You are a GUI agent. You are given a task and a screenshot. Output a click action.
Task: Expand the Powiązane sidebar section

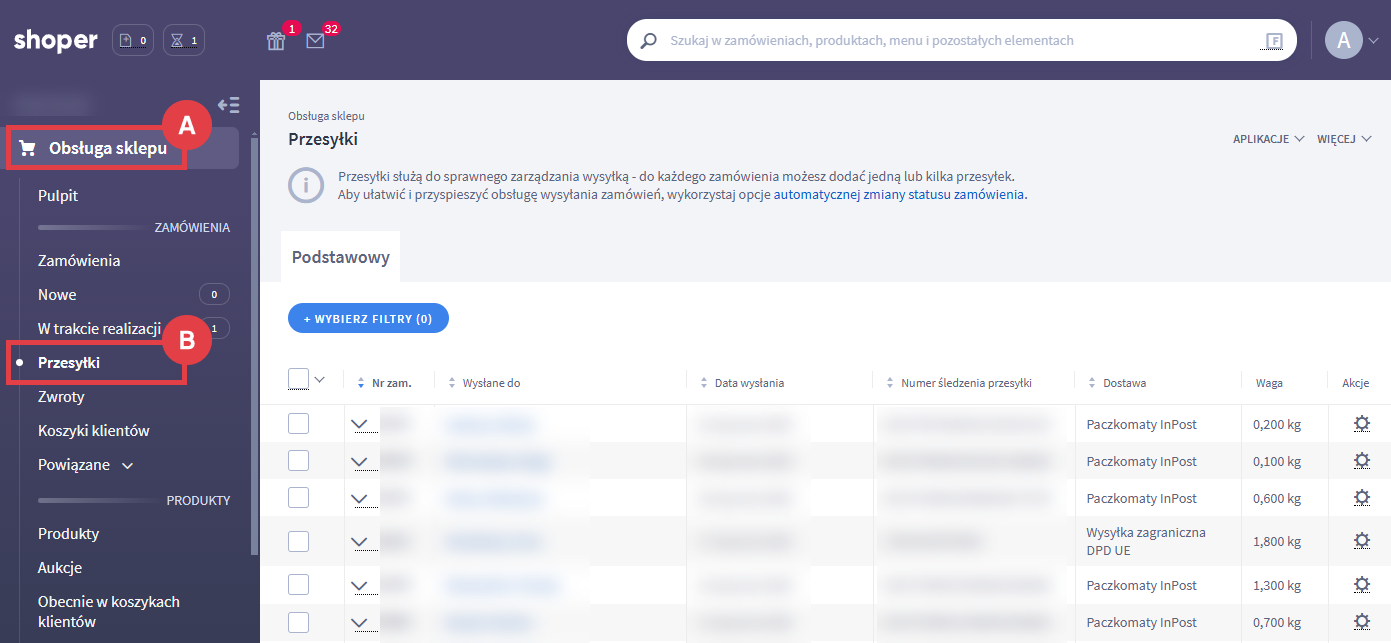[85, 465]
